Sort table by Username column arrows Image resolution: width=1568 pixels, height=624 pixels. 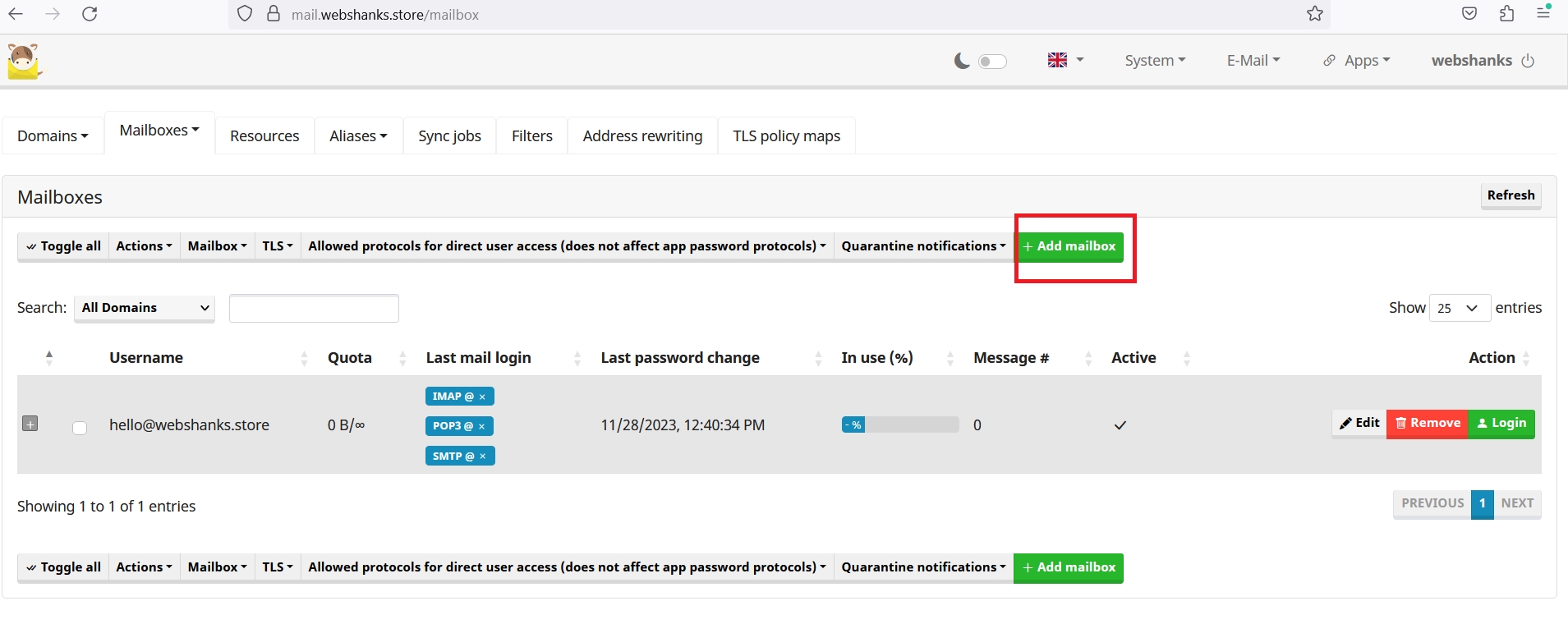click(304, 358)
